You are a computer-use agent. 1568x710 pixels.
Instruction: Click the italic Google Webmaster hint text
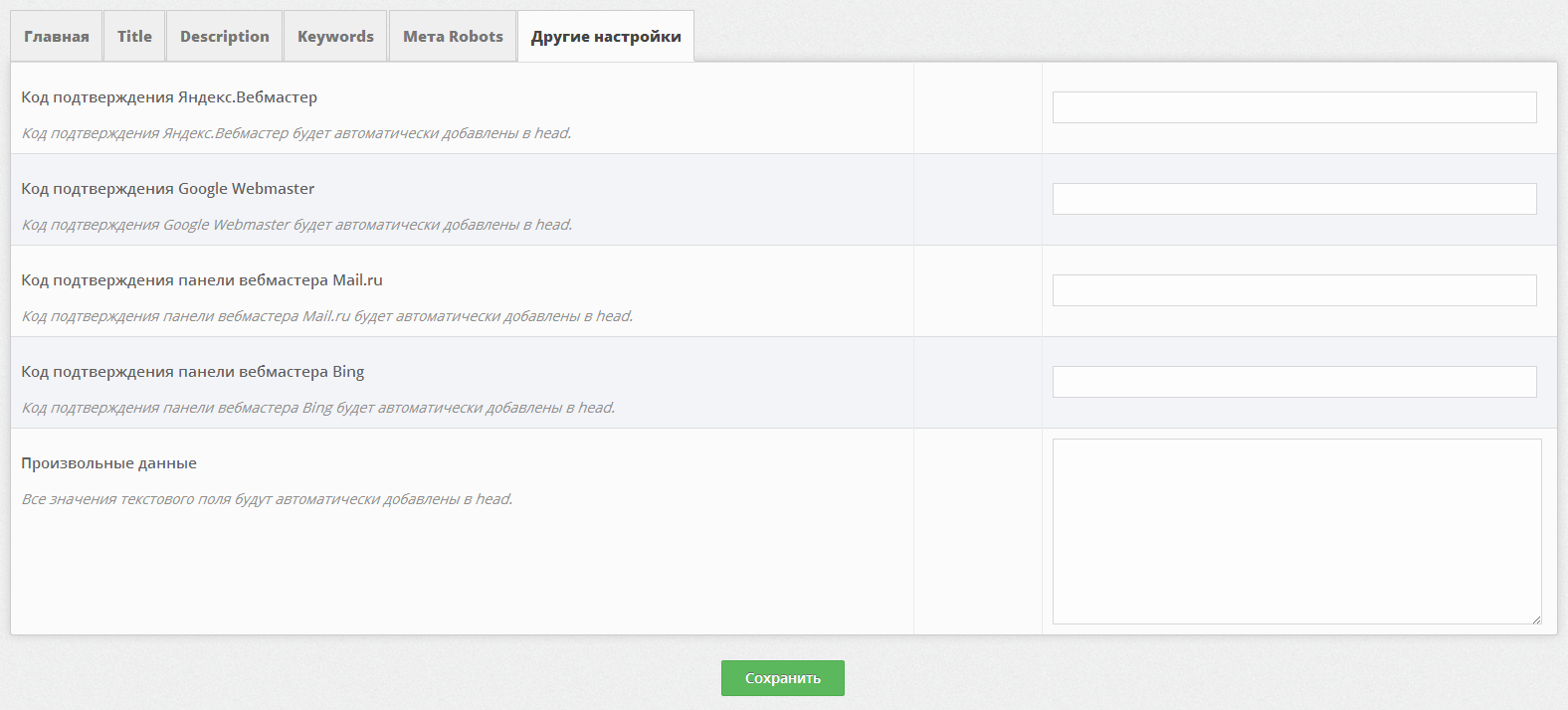(296, 225)
